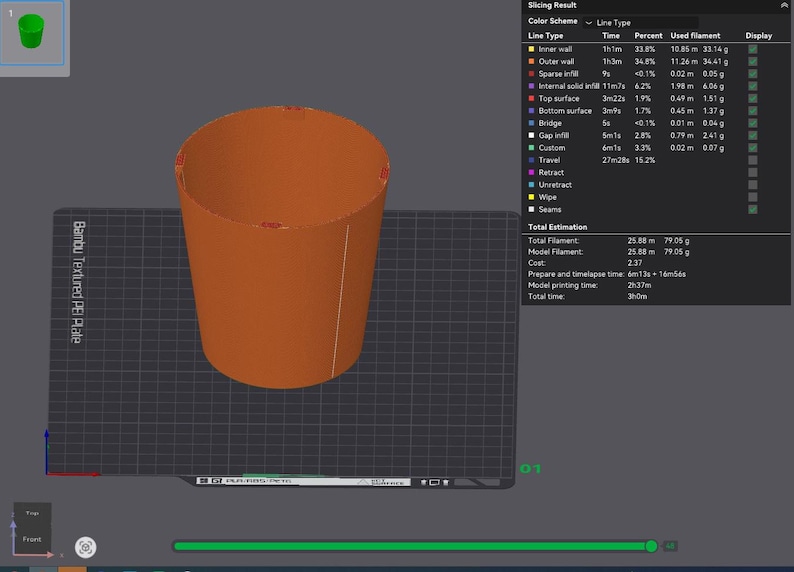
Task: Click the Total Estimation heading
Action: [x=557, y=227]
